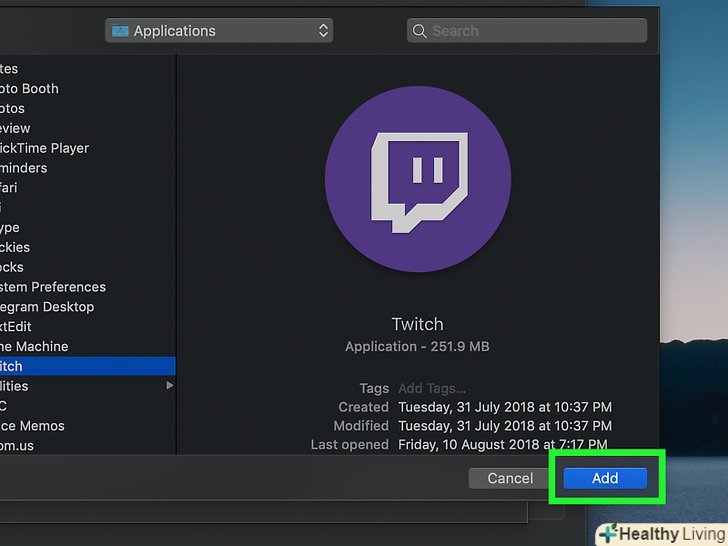Viewport: 728px width, 546px height.
Task: Click the blue Add button
Action: pos(605,478)
